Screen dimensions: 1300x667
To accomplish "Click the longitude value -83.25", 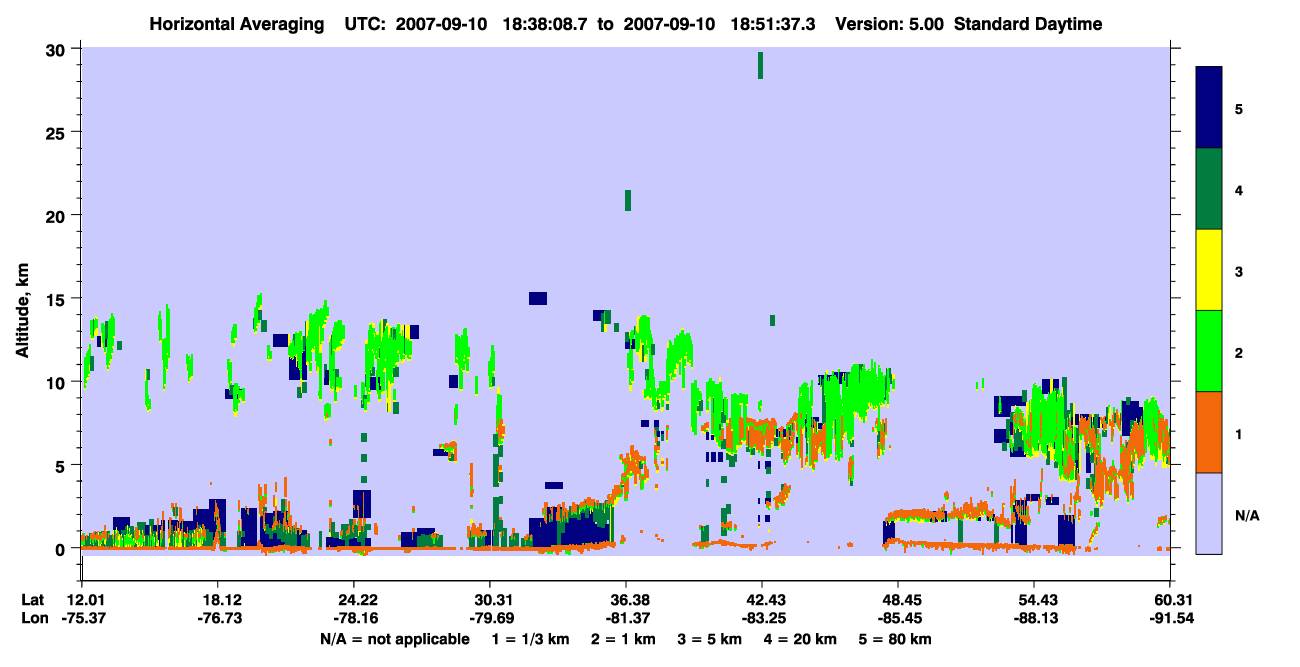I will click(x=761, y=618).
